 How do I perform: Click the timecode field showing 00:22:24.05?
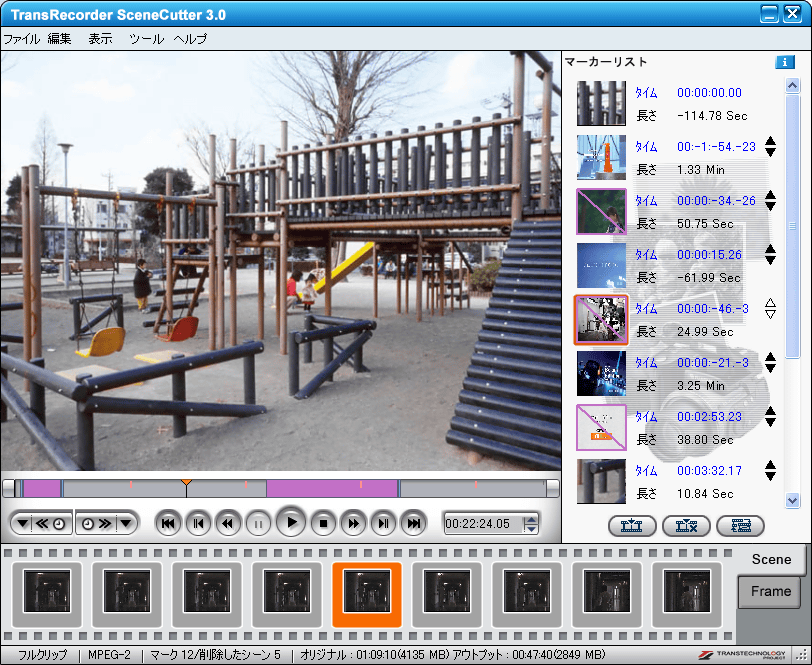484,524
